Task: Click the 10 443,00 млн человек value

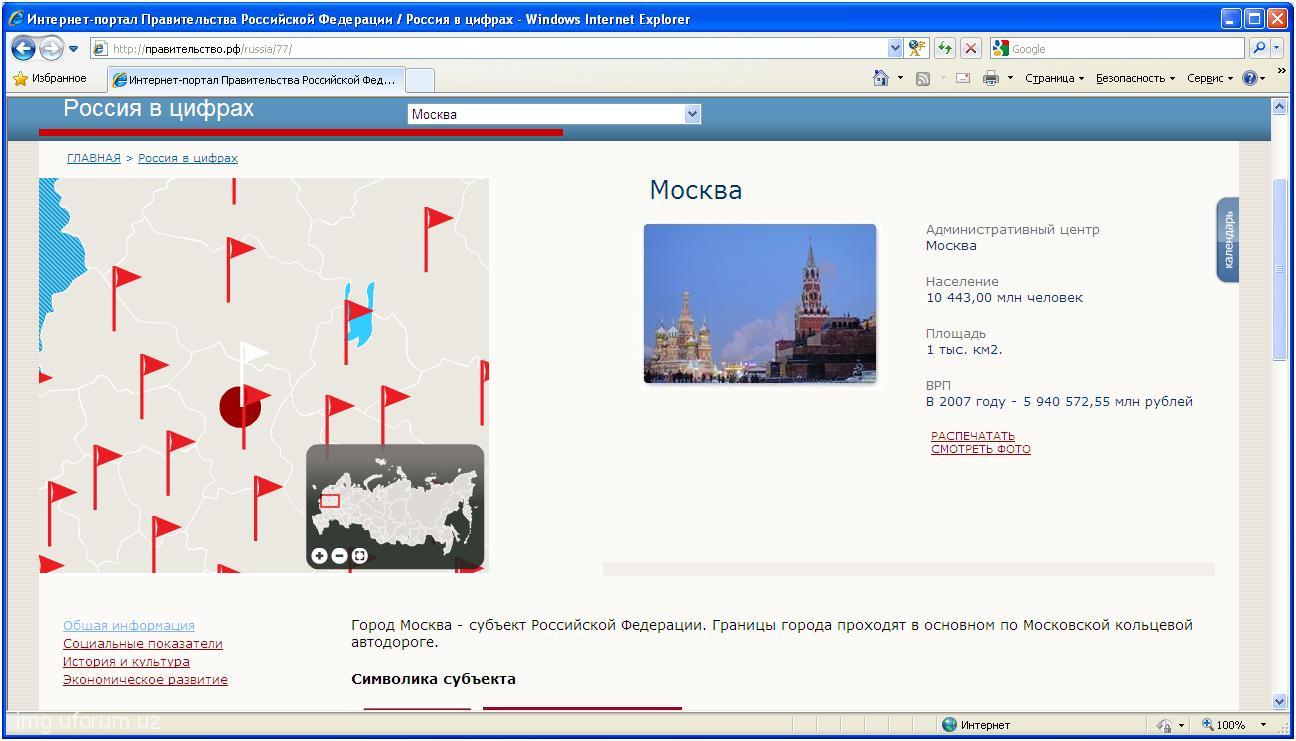Action: 1004,298
